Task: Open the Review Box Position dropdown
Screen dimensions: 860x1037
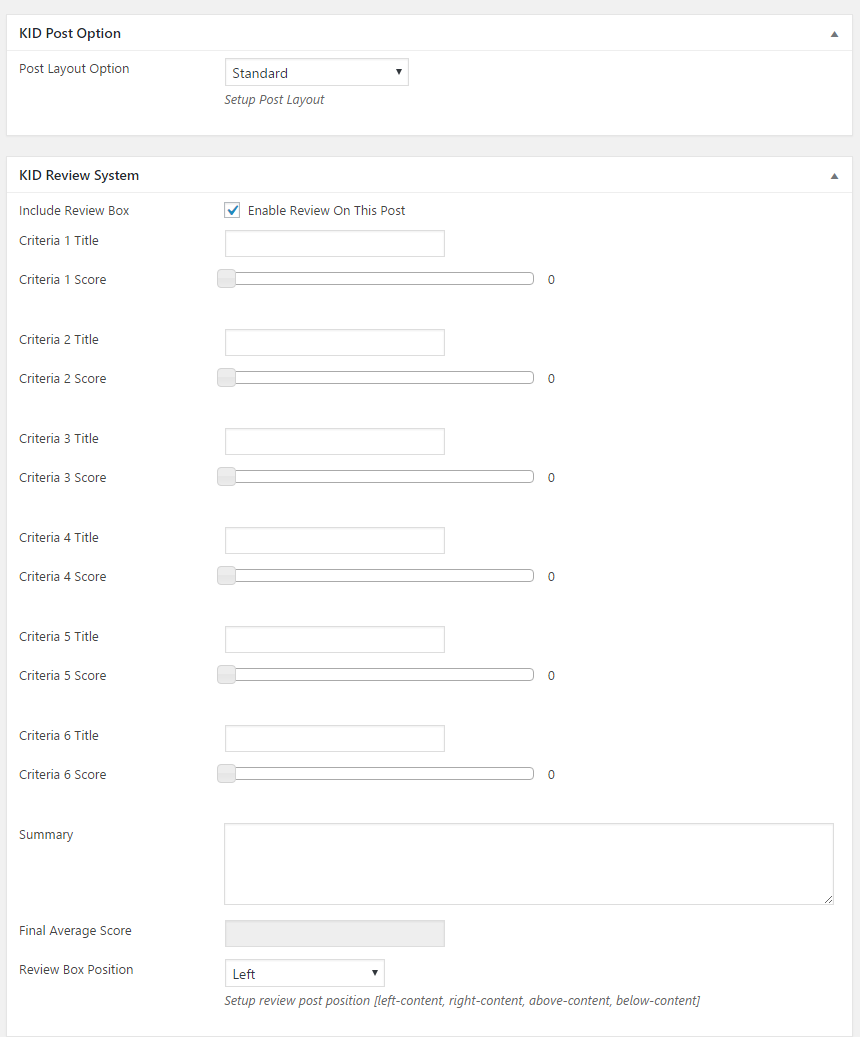Action: [x=304, y=974]
